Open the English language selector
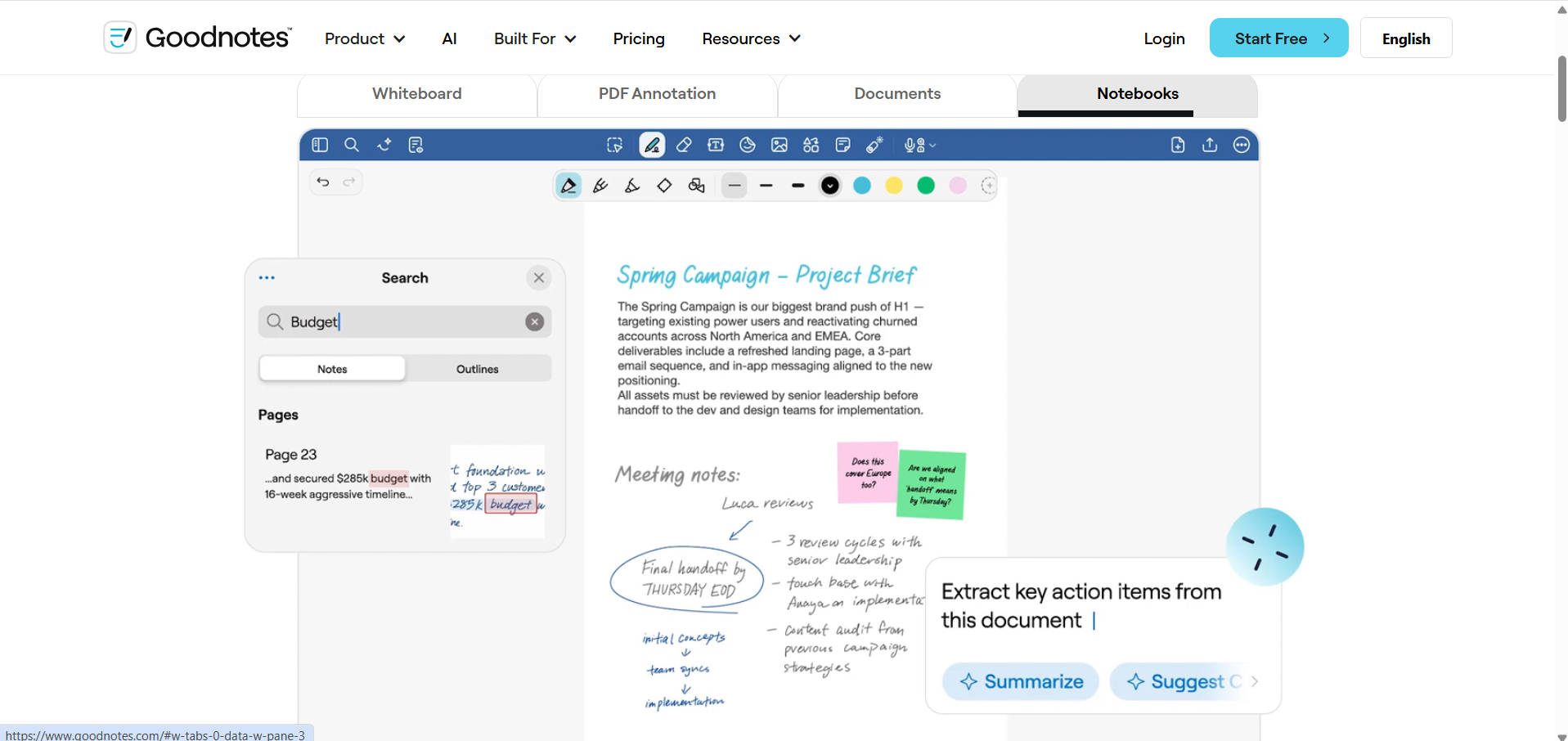 point(1406,38)
